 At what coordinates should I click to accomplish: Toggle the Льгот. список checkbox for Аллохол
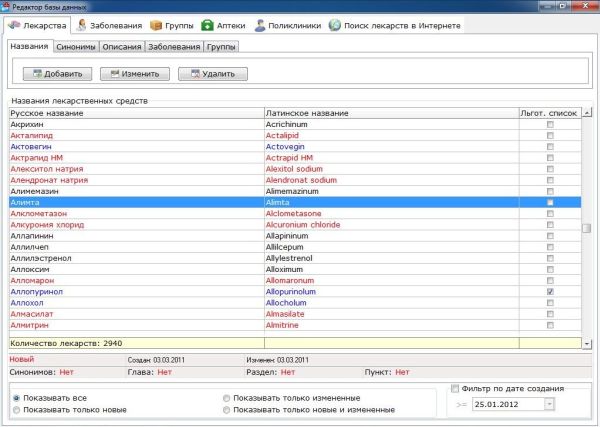pos(550,303)
